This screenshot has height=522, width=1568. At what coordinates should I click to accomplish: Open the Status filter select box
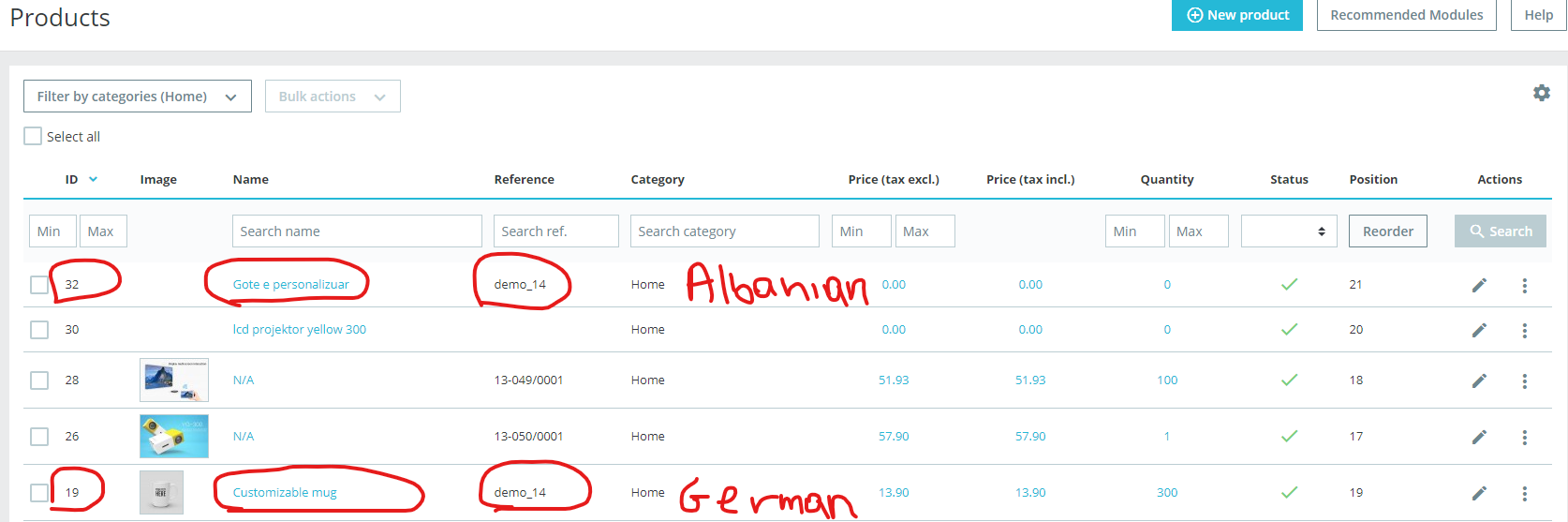pos(1289,231)
